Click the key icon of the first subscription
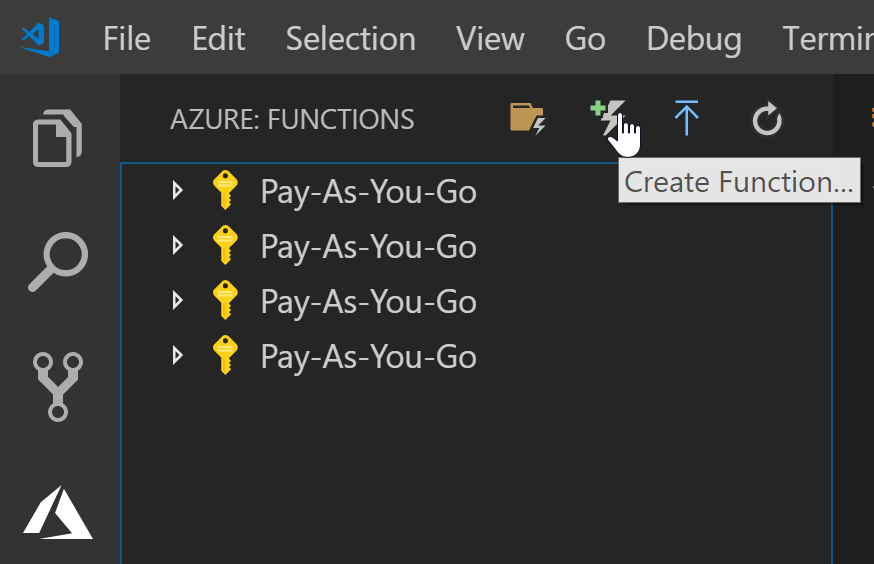Screen dimensions: 874x564 click(x=225, y=190)
